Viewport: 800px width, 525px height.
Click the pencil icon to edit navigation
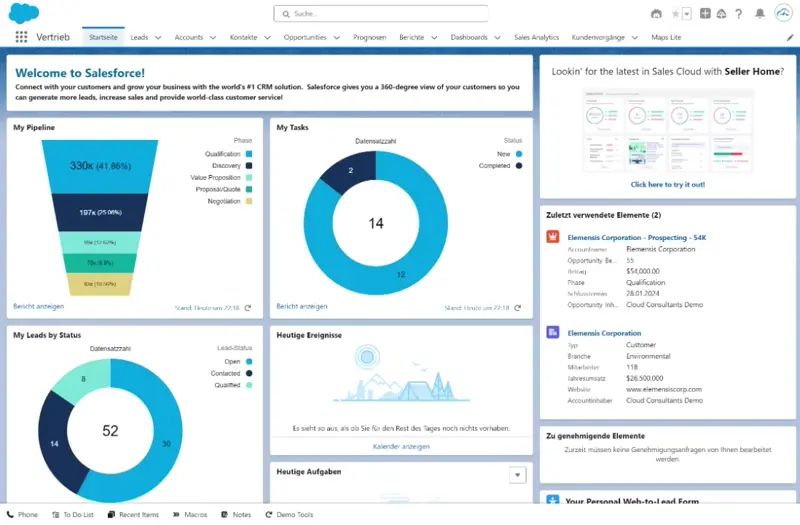790,37
